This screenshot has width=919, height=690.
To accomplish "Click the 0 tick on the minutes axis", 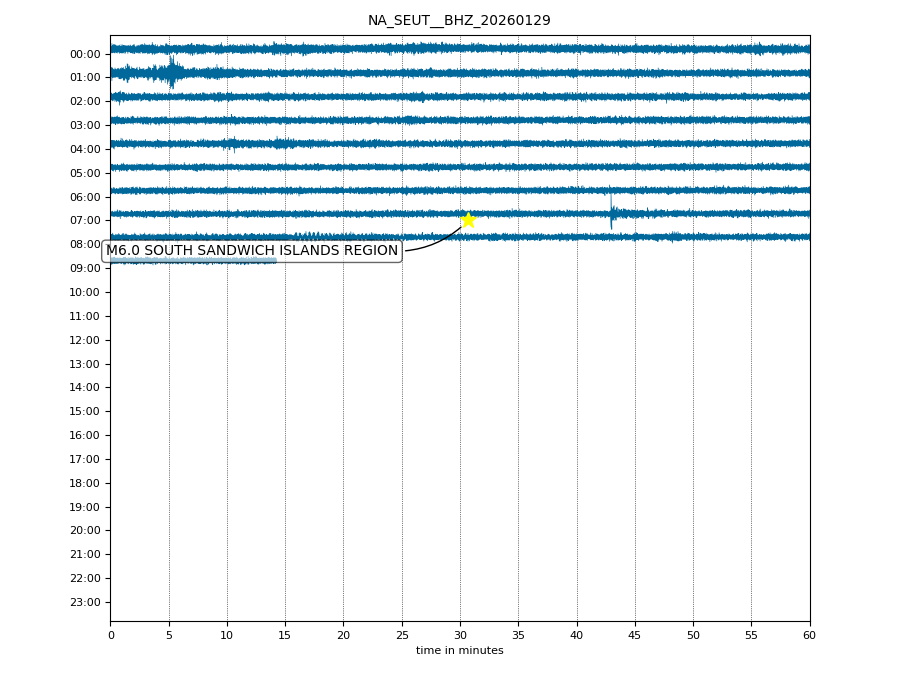I will (x=111, y=635).
